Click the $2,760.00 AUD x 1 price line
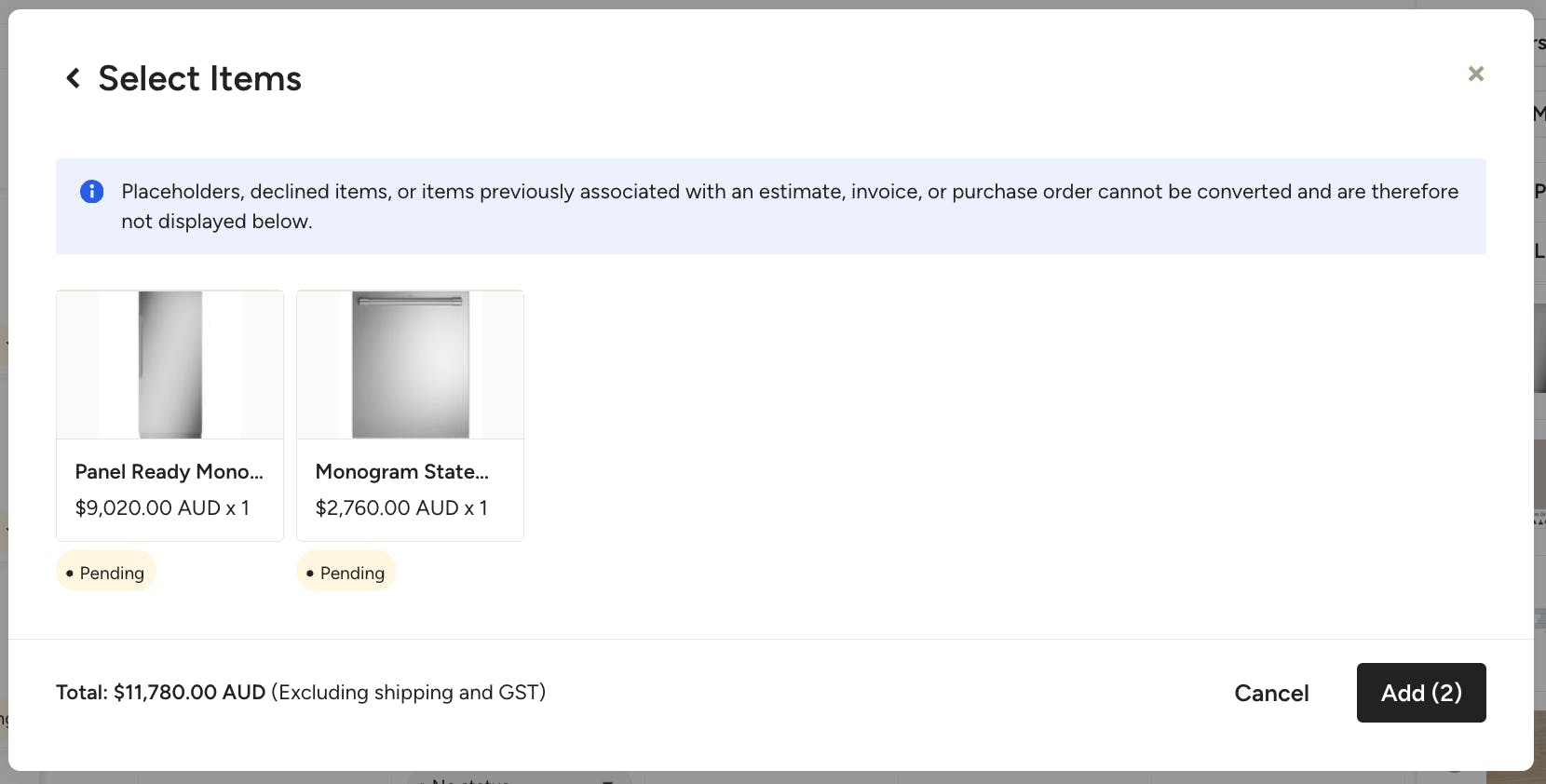Viewport: 1546px width, 784px height. point(401,507)
